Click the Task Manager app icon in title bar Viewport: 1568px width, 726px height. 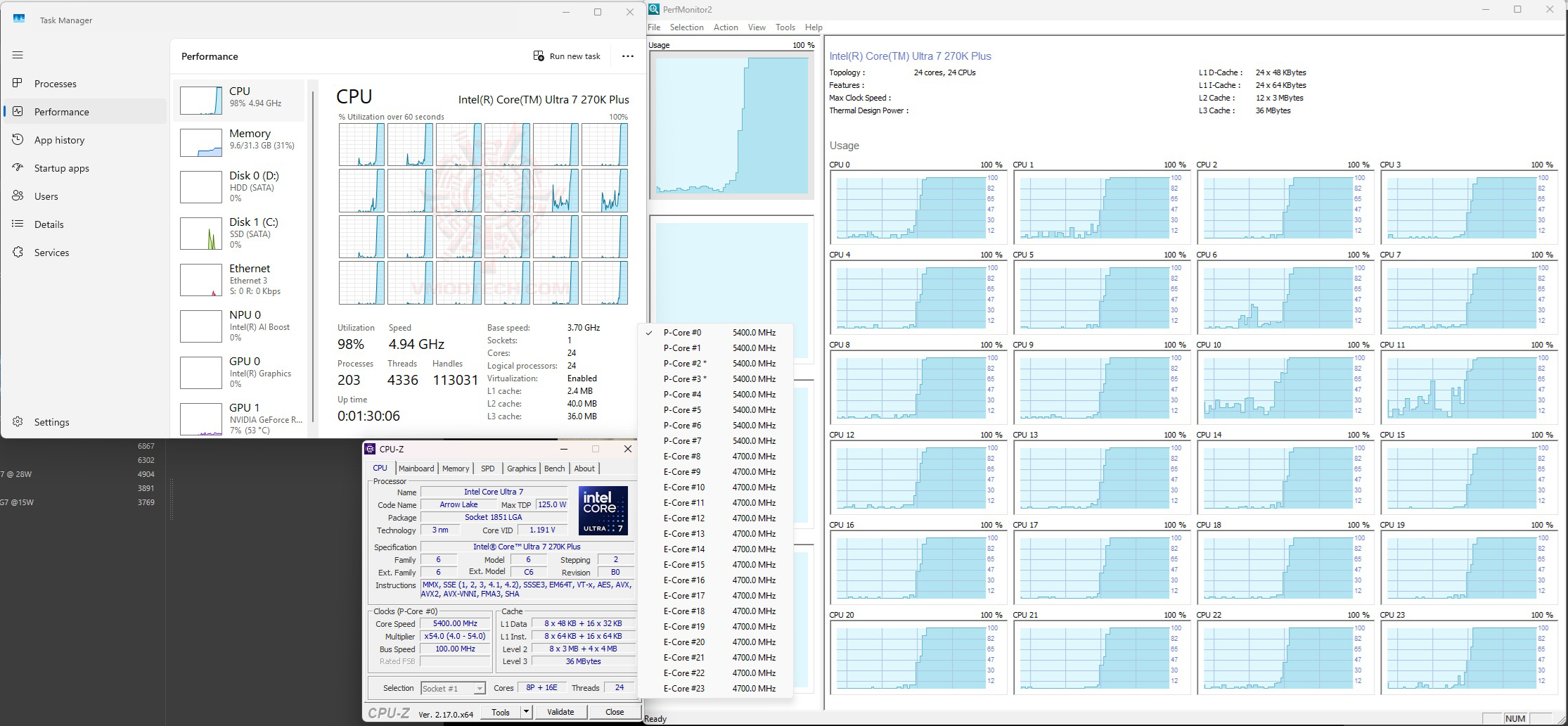19,19
